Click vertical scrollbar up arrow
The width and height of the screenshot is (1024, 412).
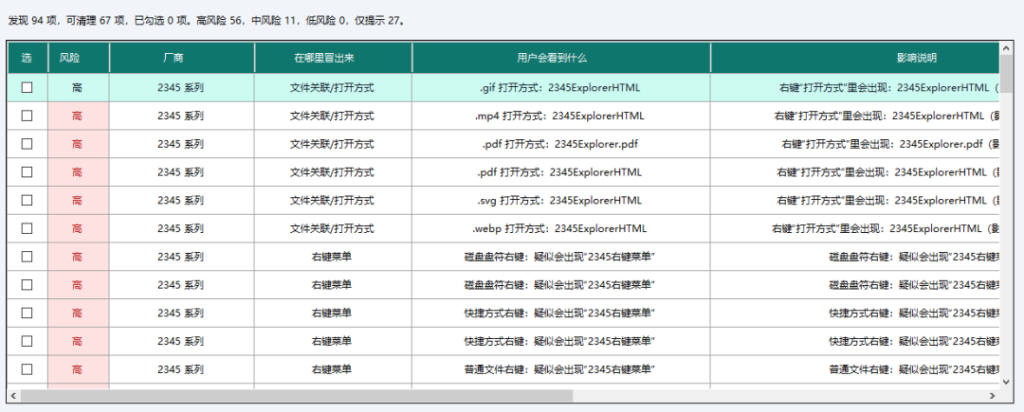coord(1006,48)
